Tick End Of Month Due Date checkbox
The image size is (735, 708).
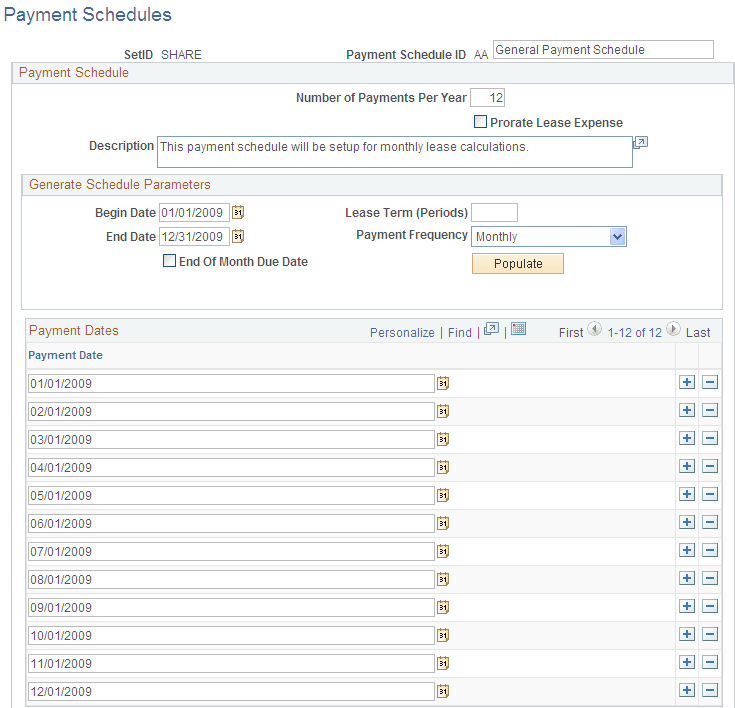(169, 261)
